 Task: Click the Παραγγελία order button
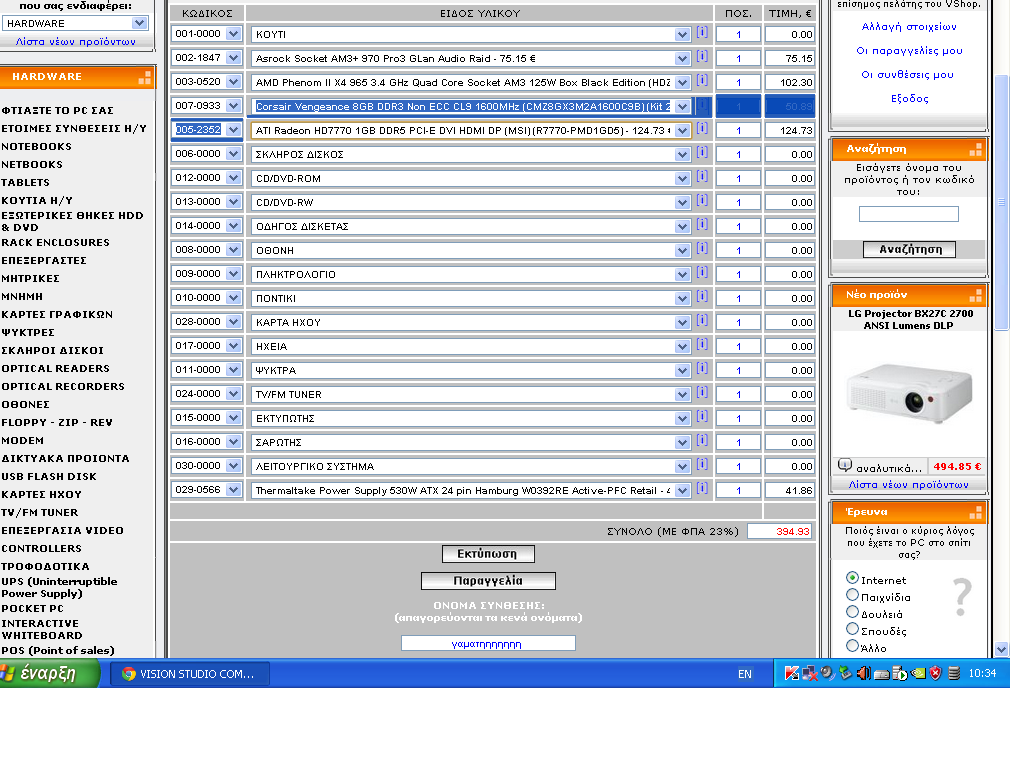coord(488,581)
